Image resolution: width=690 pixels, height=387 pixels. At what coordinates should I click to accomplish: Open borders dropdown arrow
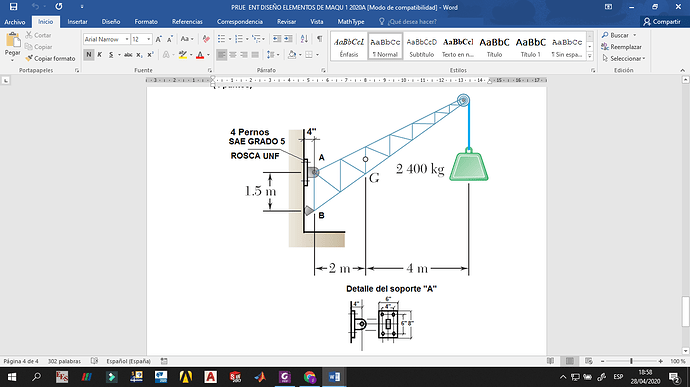317,55
